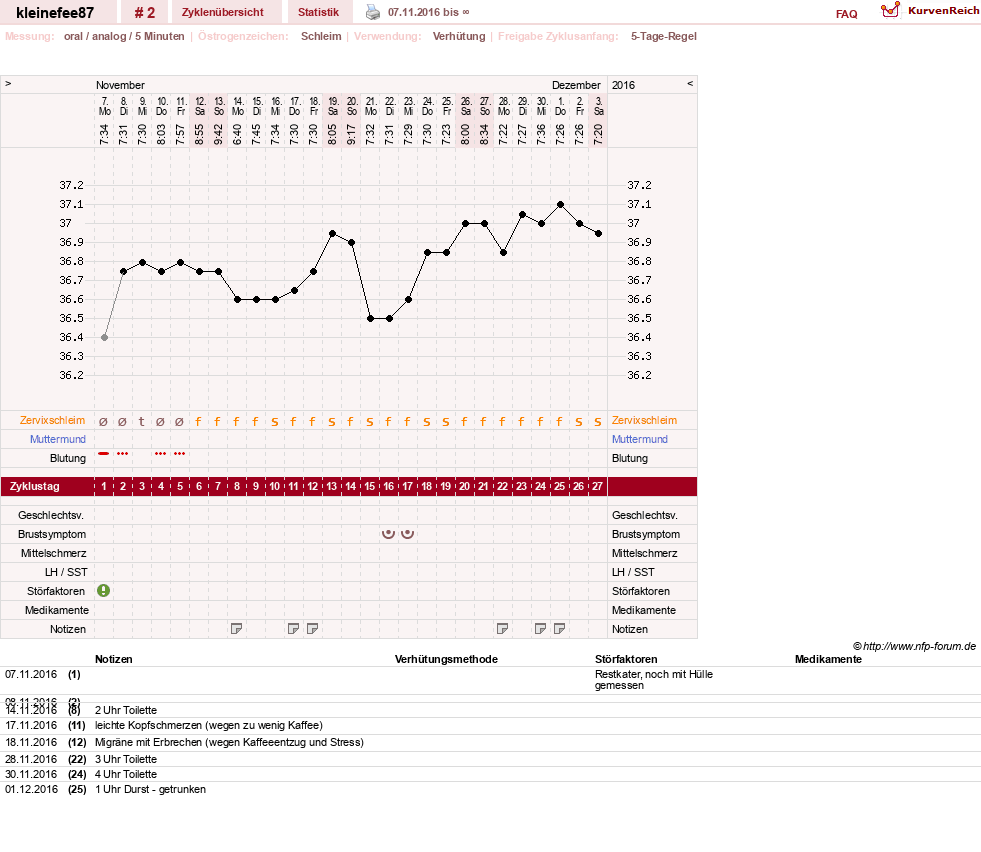Click the note '2 Uhr Toilette'
Viewport: 981px width, 852px height.
(126, 710)
